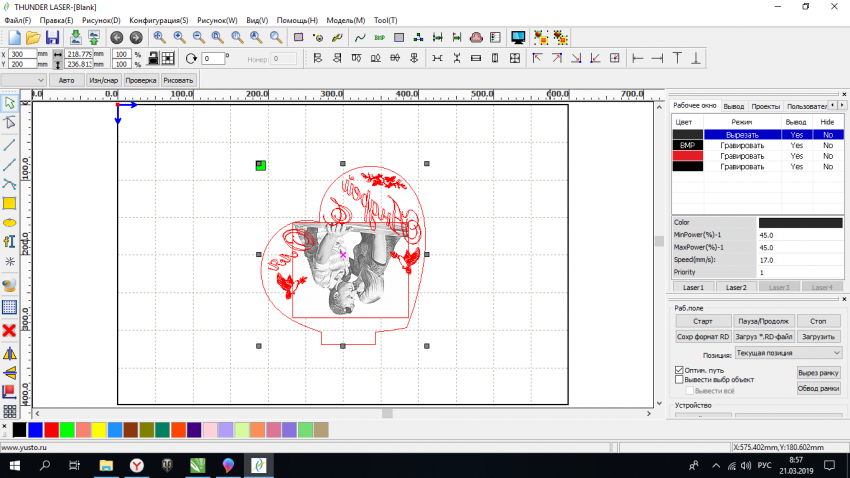The image size is (850, 478).
Task: Expand the dropdown left of 'Авто' button
Action: pos(40,80)
